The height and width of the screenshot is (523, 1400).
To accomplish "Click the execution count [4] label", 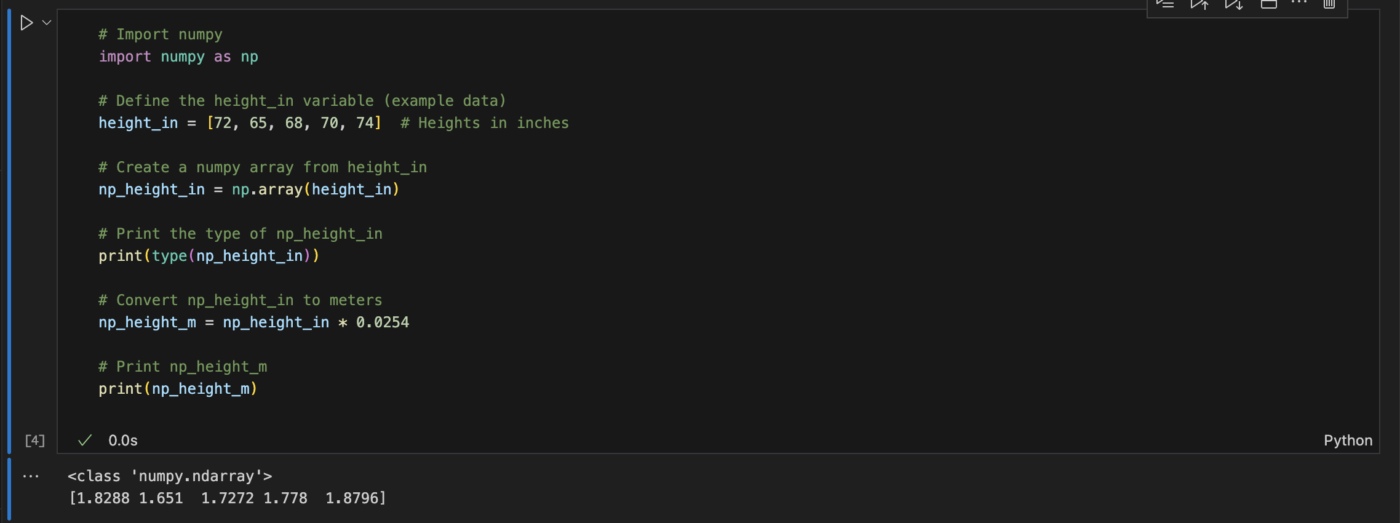I will click(35, 440).
